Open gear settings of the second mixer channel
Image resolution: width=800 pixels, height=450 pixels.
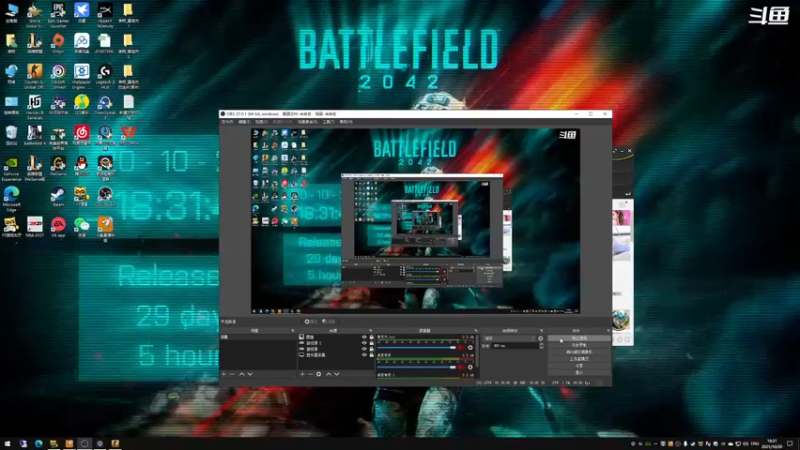pyautogui.click(x=470, y=367)
